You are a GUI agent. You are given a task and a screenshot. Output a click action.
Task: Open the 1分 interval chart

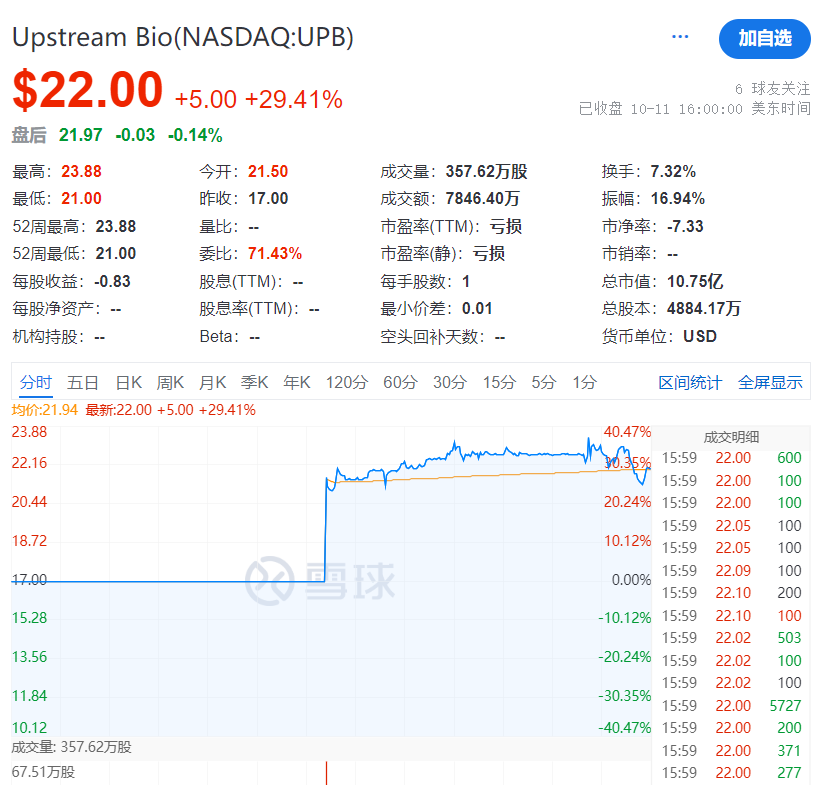tap(584, 382)
